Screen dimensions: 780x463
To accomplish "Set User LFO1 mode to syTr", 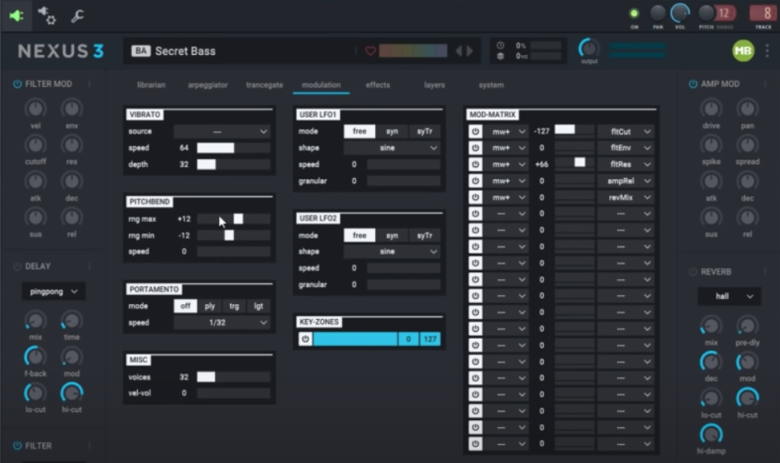I will click(x=424, y=132).
